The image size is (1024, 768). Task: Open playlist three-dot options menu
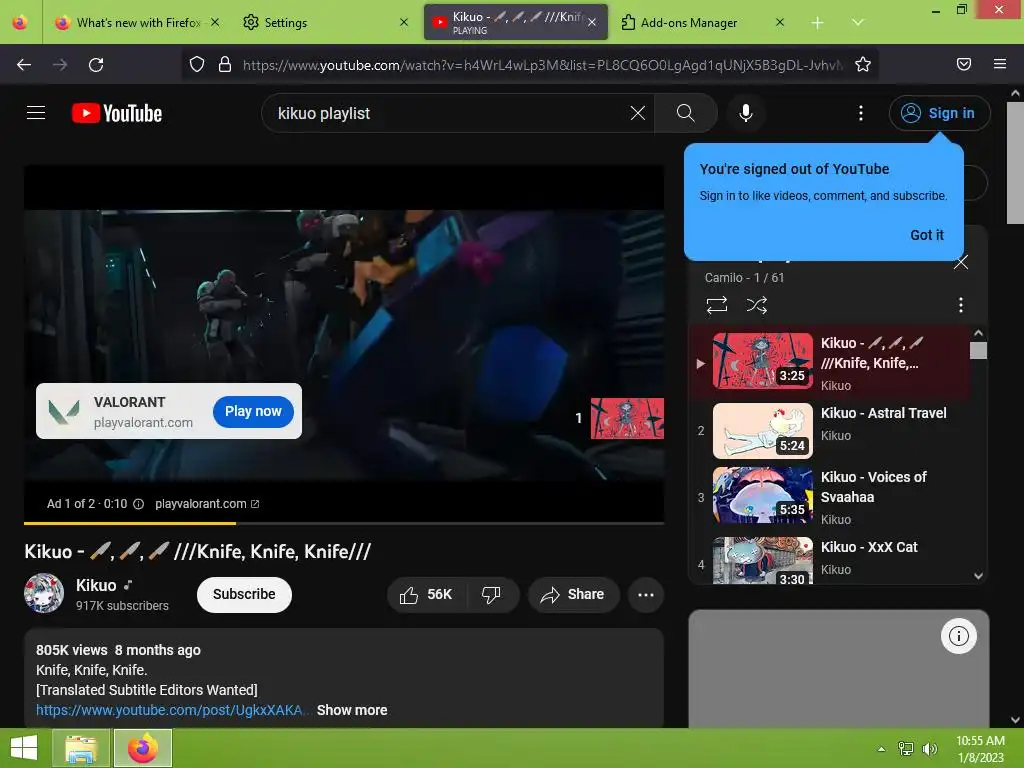tap(961, 305)
